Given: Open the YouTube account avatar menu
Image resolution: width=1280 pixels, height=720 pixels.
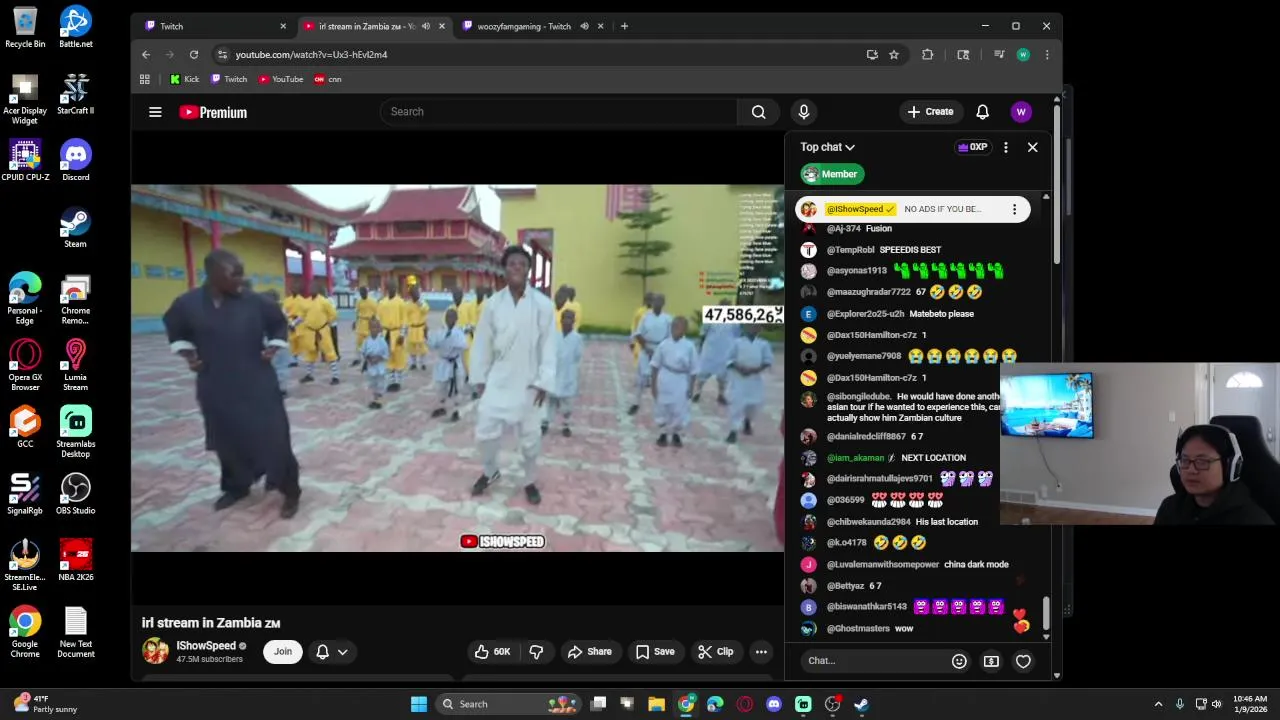Looking at the screenshot, I should pyautogui.click(x=1020, y=112).
